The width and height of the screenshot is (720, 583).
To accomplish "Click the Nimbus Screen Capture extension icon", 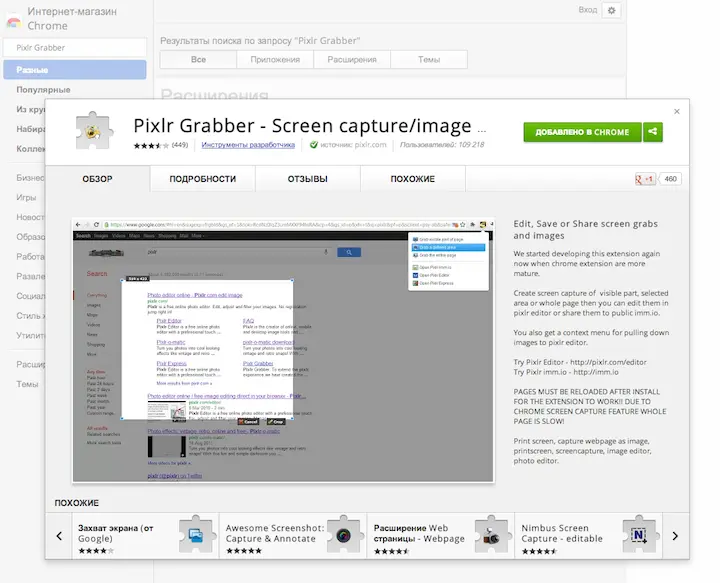I will click(x=639, y=534).
